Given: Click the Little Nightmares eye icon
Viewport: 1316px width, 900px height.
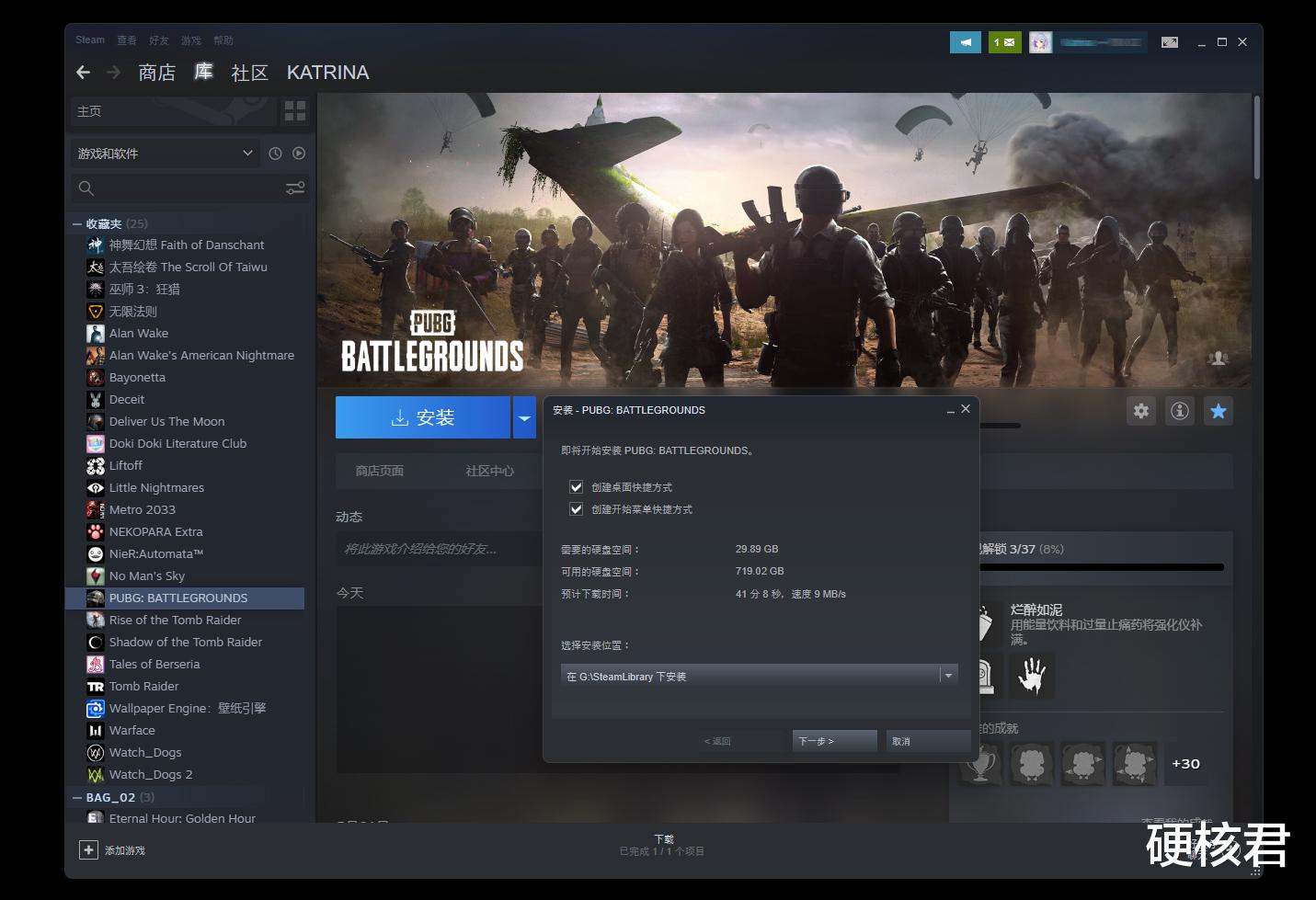Looking at the screenshot, I should pyautogui.click(x=96, y=488).
